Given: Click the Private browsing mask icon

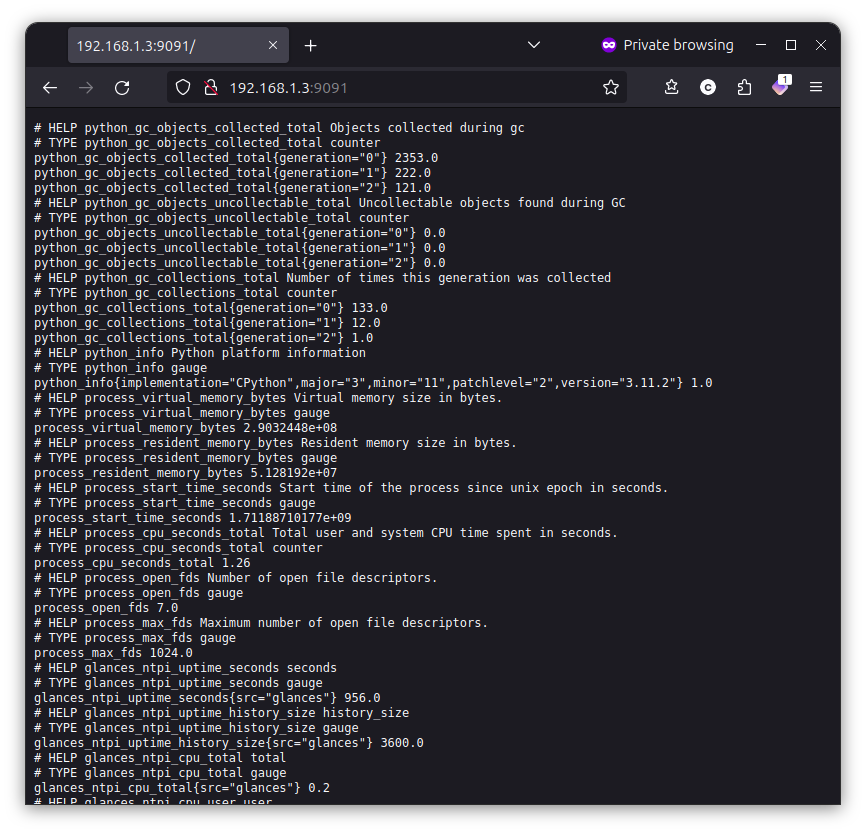Looking at the screenshot, I should click(609, 45).
